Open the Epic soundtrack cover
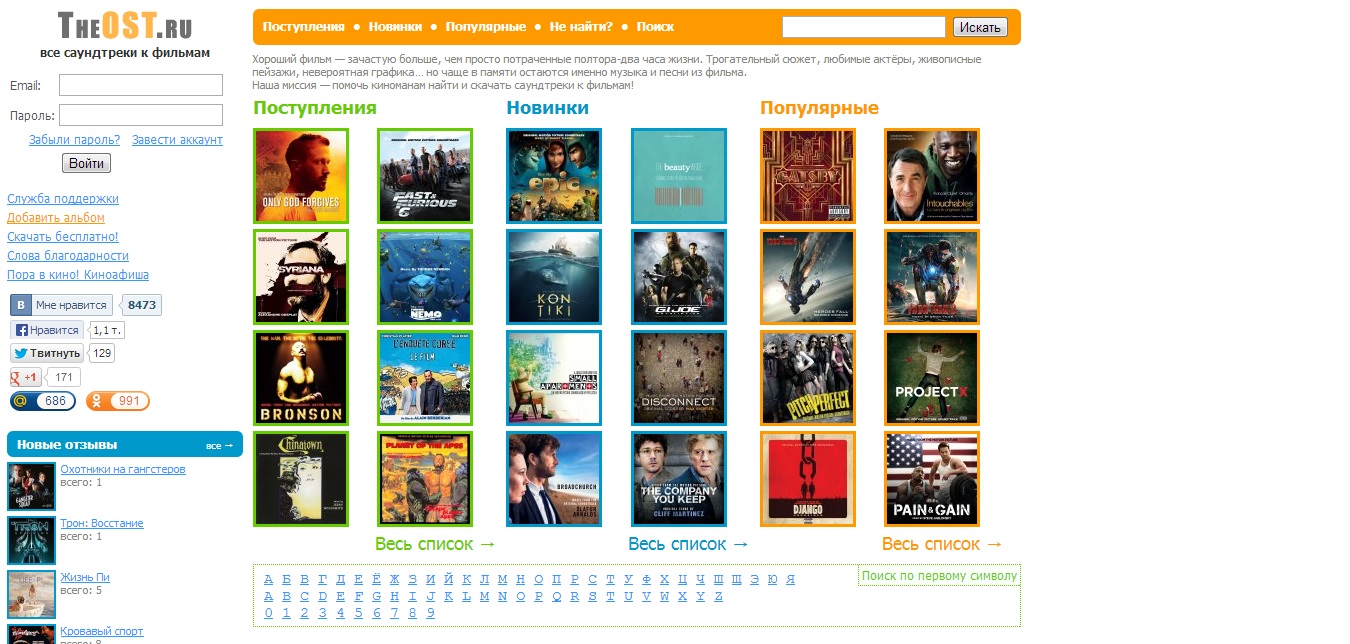This screenshot has width=1350, height=644. (554, 176)
